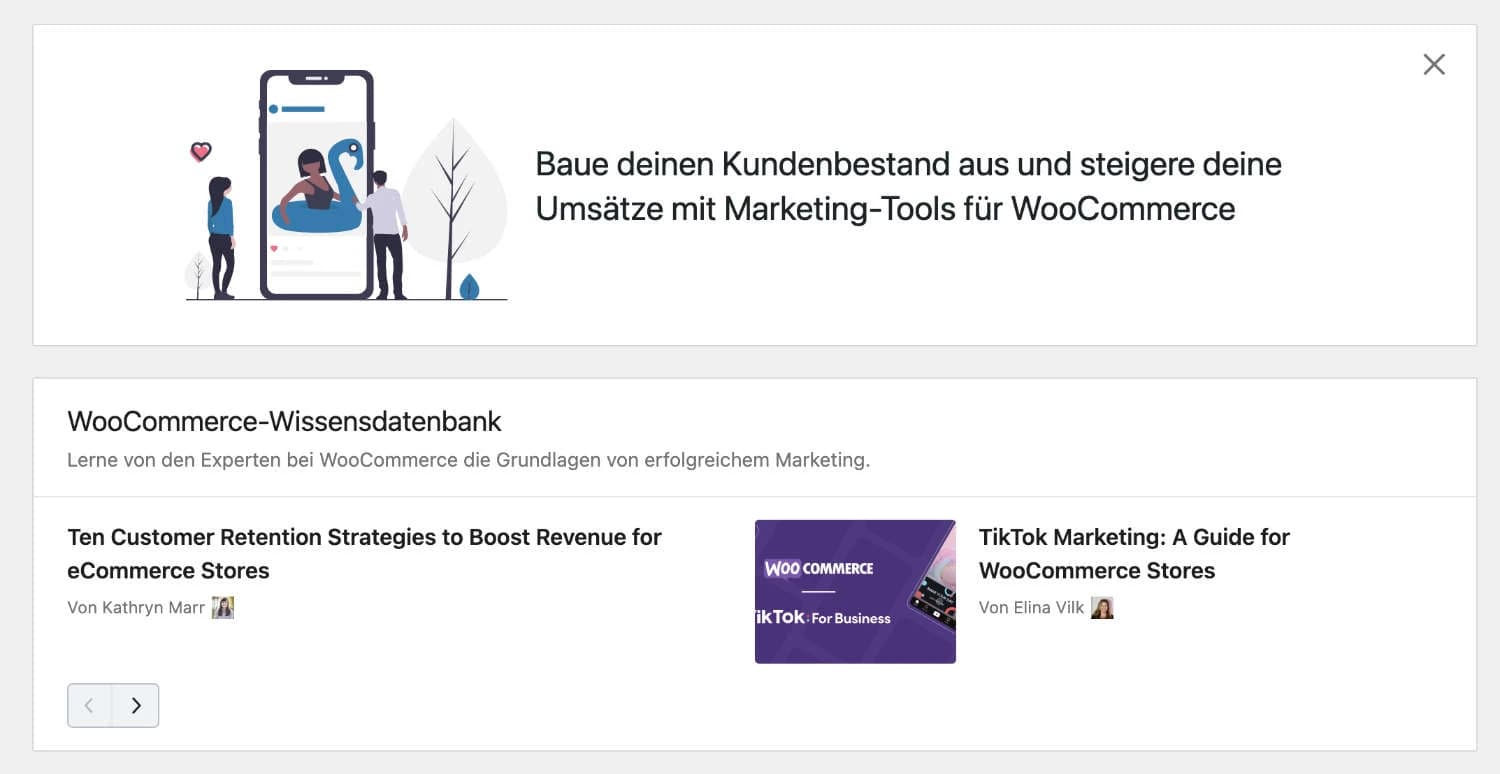
Task: Click the heart icon in the banner illustration
Action: (x=201, y=150)
